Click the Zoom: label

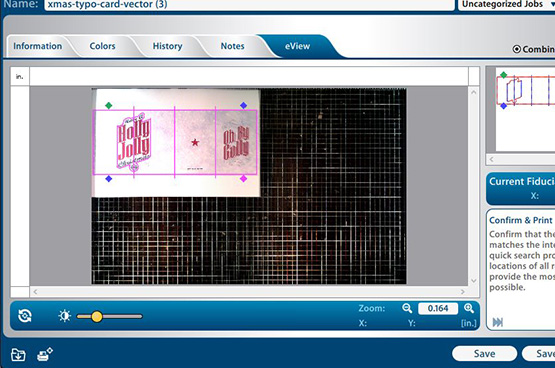pyautogui.click(x=372, y=308)
